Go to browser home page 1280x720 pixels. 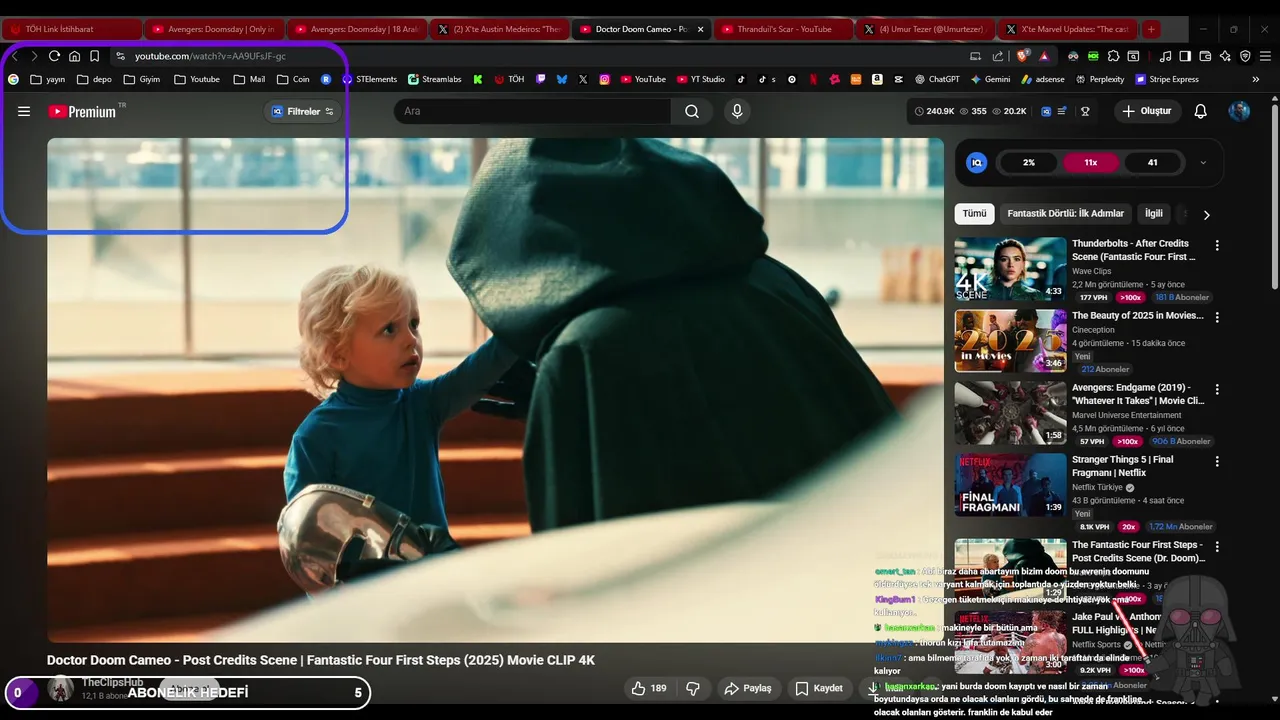[x=74, y=56]
